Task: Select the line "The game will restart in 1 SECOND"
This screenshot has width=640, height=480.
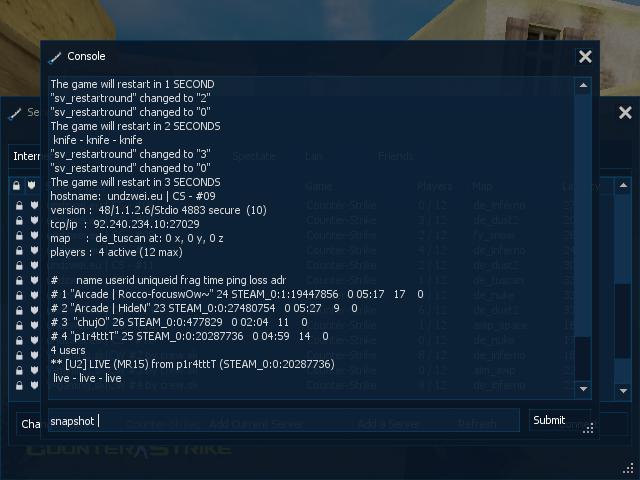Action: point(132,84)
